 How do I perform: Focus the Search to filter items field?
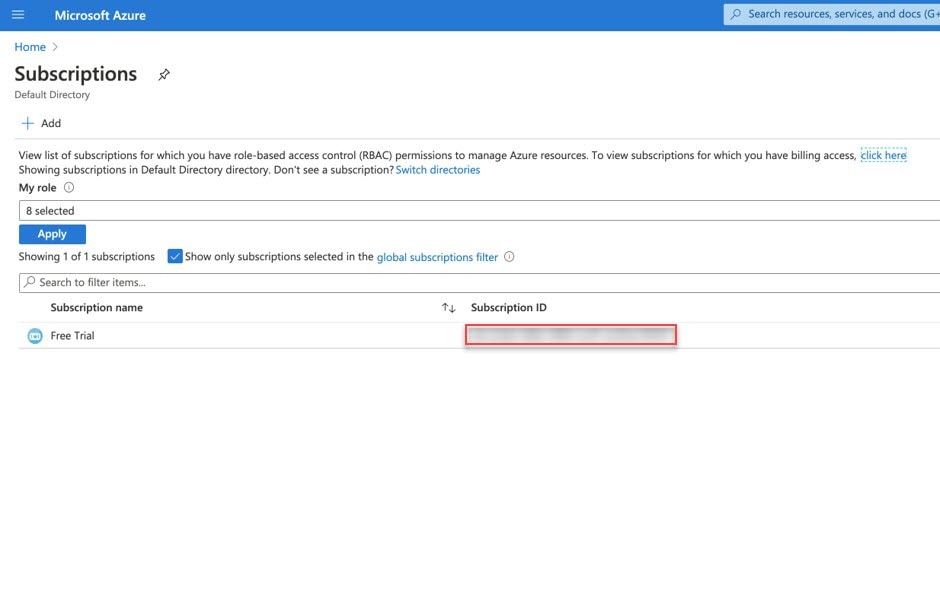479,282
